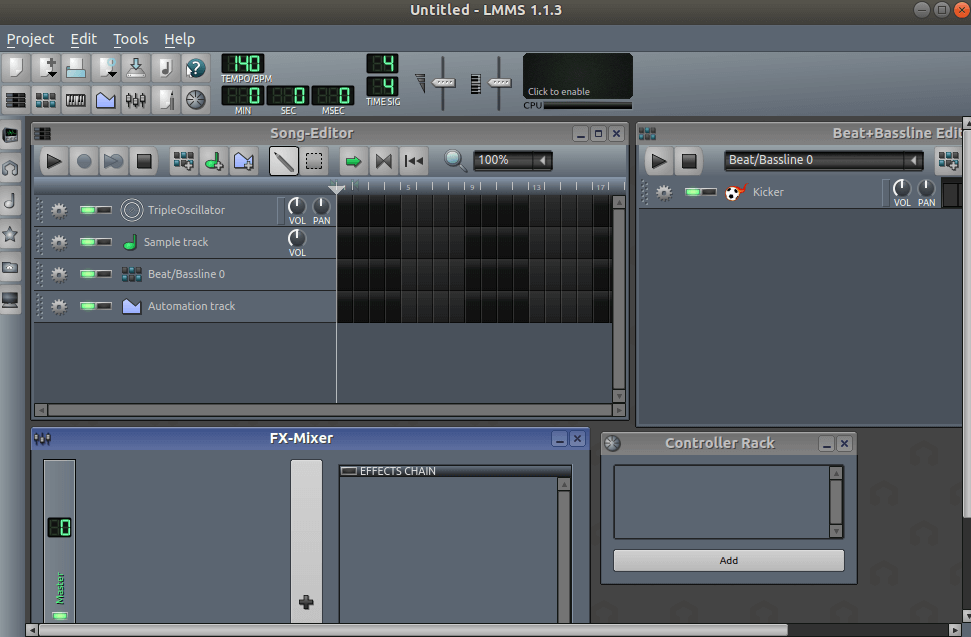The width and height of the screenshot is (971, 637).
Task: Create a new project from toolbar
Action: pyautogui.click(x=15, y=67)
